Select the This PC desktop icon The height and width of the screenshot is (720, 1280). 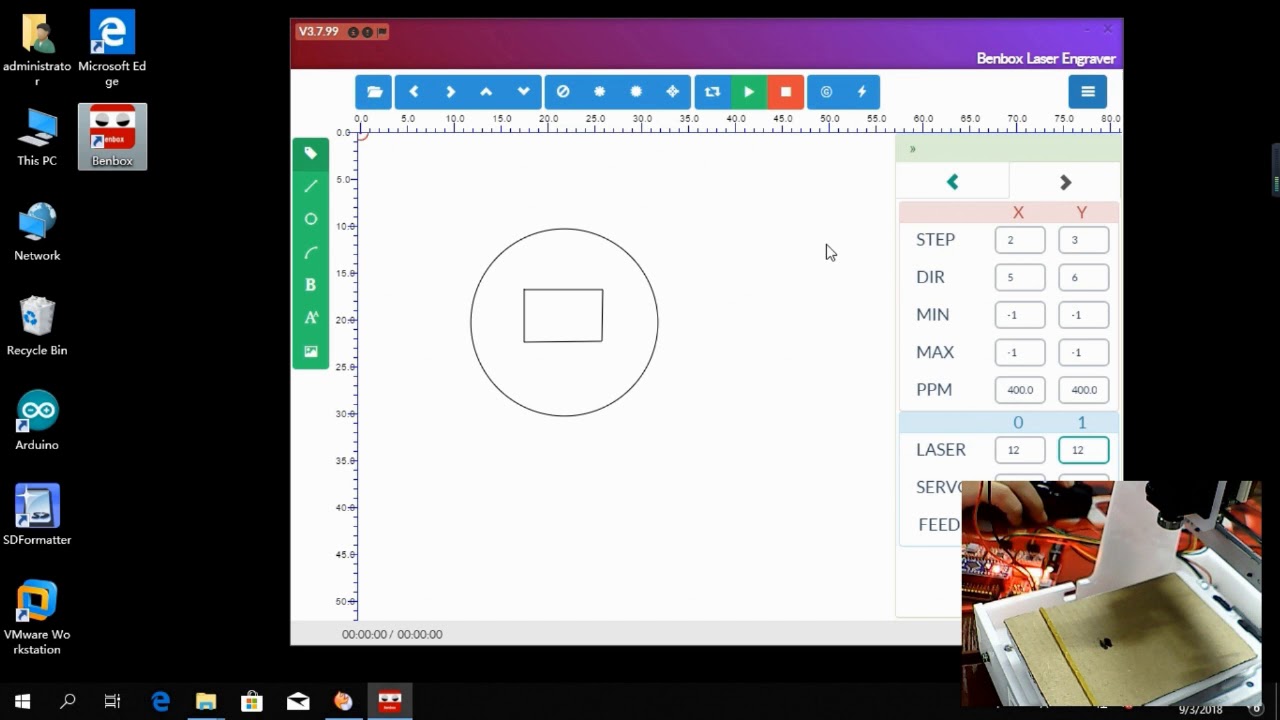pyautogui.click(x=37, y=137)
